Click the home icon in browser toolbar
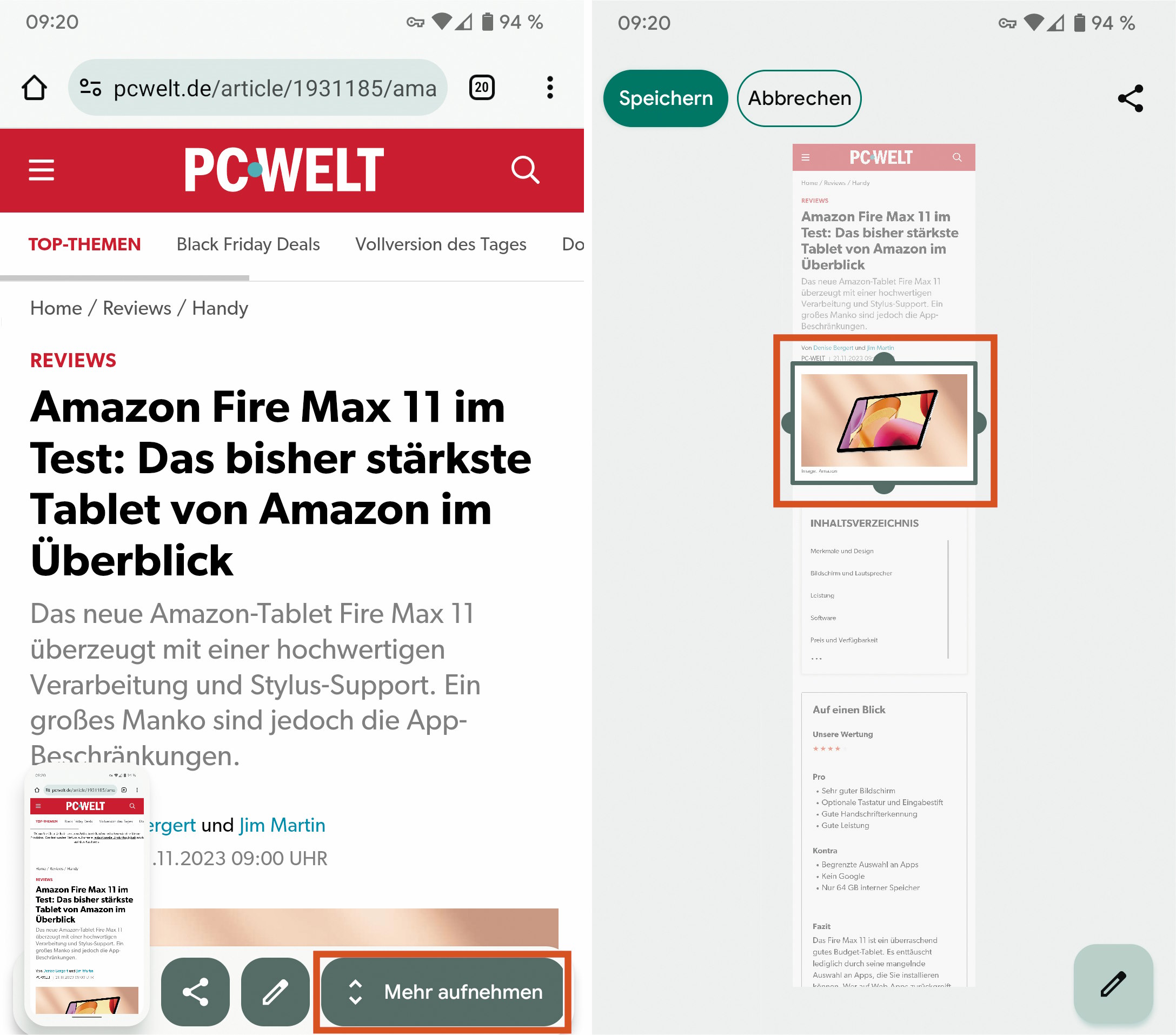This screenshot has height=1035, width=1176. click(x=35, y=88)
